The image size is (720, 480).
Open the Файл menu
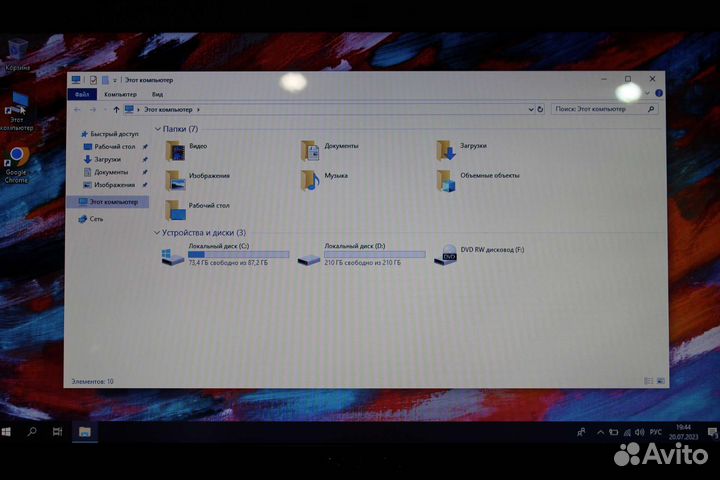82,94
